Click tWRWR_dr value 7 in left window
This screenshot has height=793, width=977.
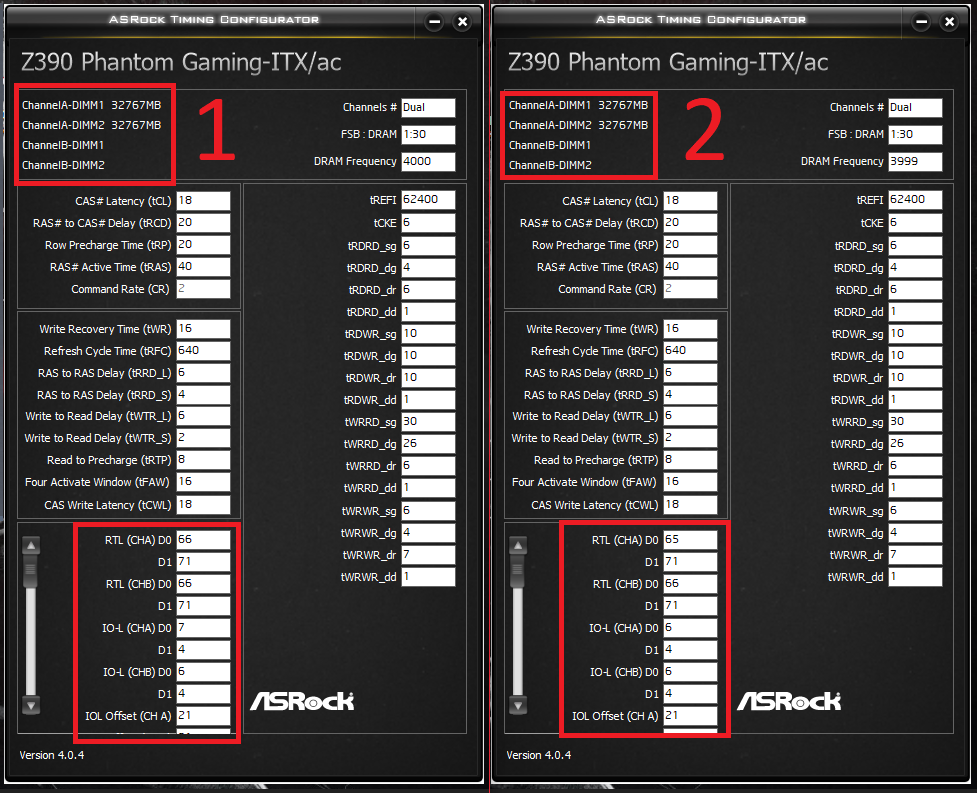point(428,554)
